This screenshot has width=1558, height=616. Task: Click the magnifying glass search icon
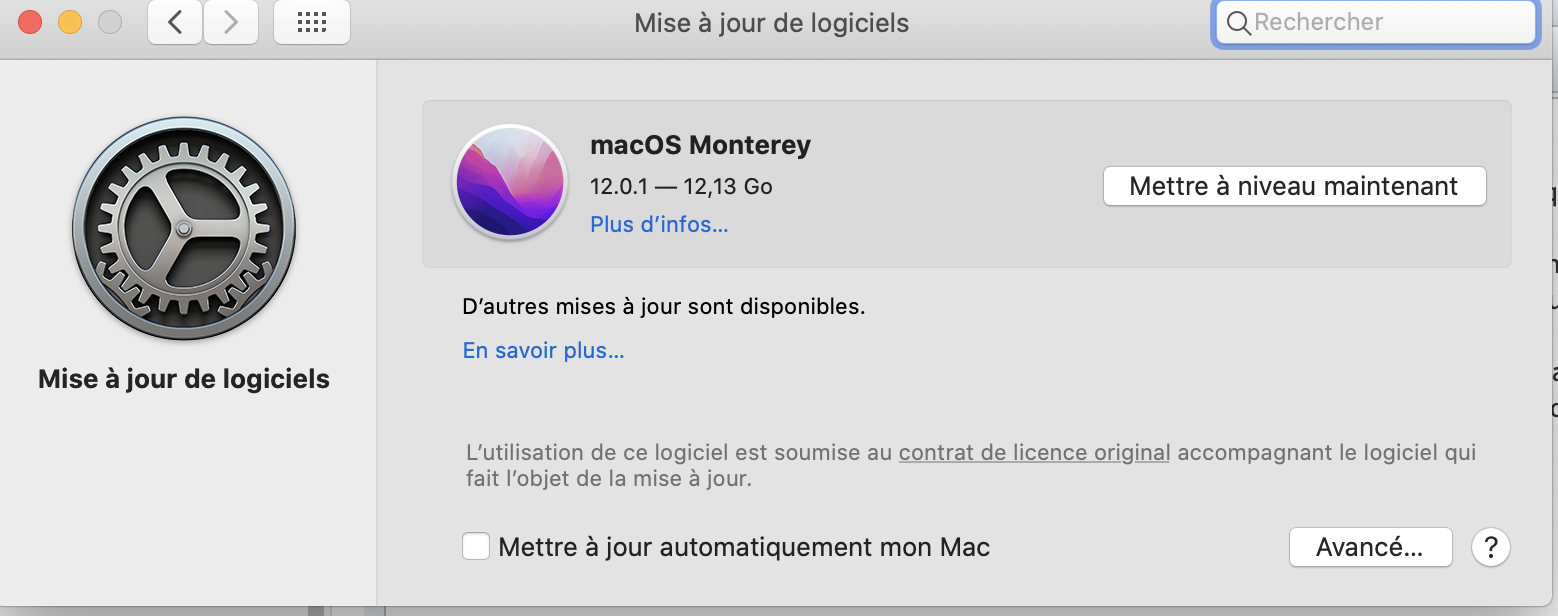pyautogui.click(x=1238, y=23)
